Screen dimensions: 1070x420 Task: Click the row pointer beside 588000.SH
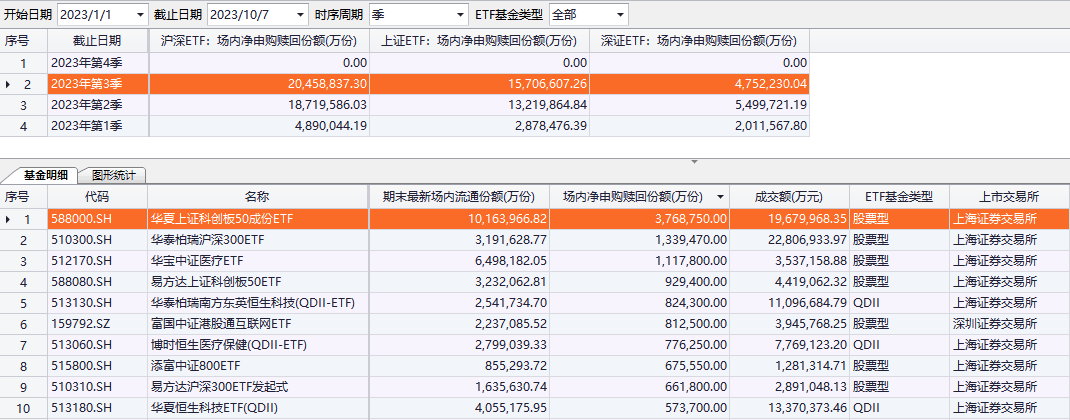click(x=10, y=218)
